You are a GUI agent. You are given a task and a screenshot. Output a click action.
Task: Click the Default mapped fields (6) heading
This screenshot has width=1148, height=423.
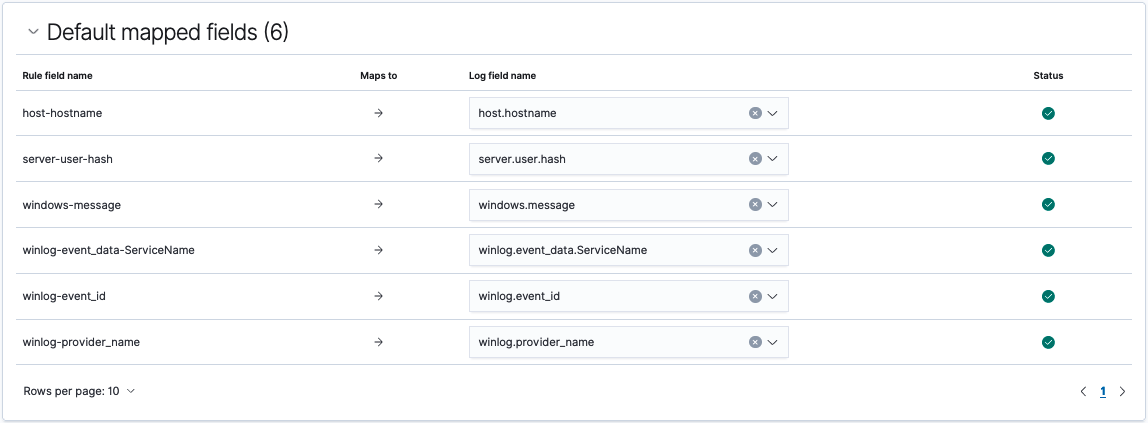[x=168, y=32]
